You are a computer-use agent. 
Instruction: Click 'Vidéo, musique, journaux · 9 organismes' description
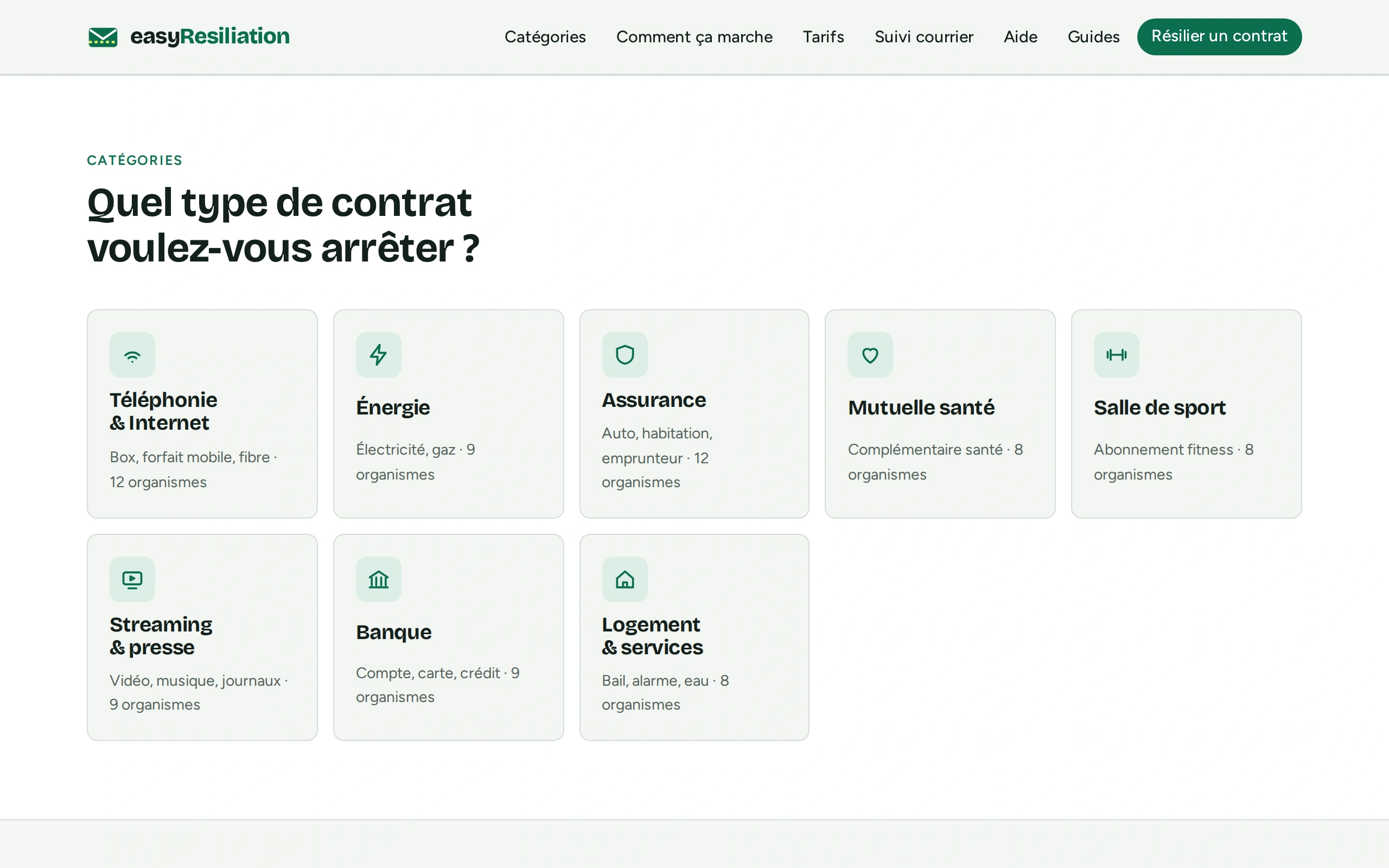click(x=199, y=692)
